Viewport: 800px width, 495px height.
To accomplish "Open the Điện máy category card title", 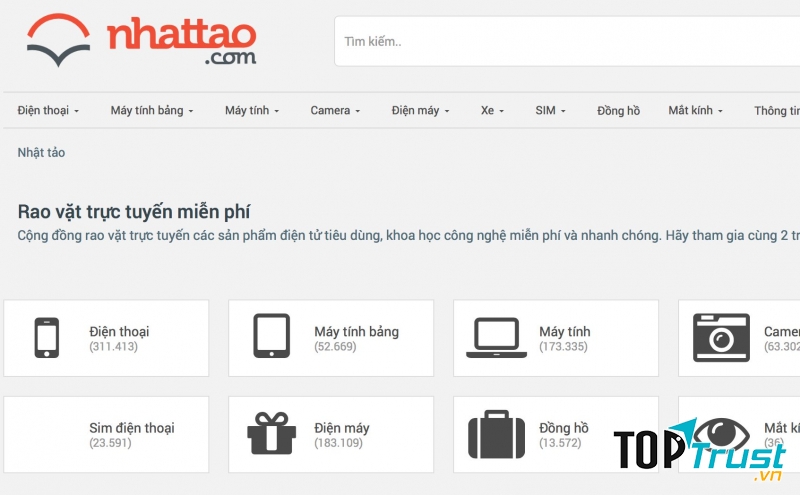I will (342, 428).
